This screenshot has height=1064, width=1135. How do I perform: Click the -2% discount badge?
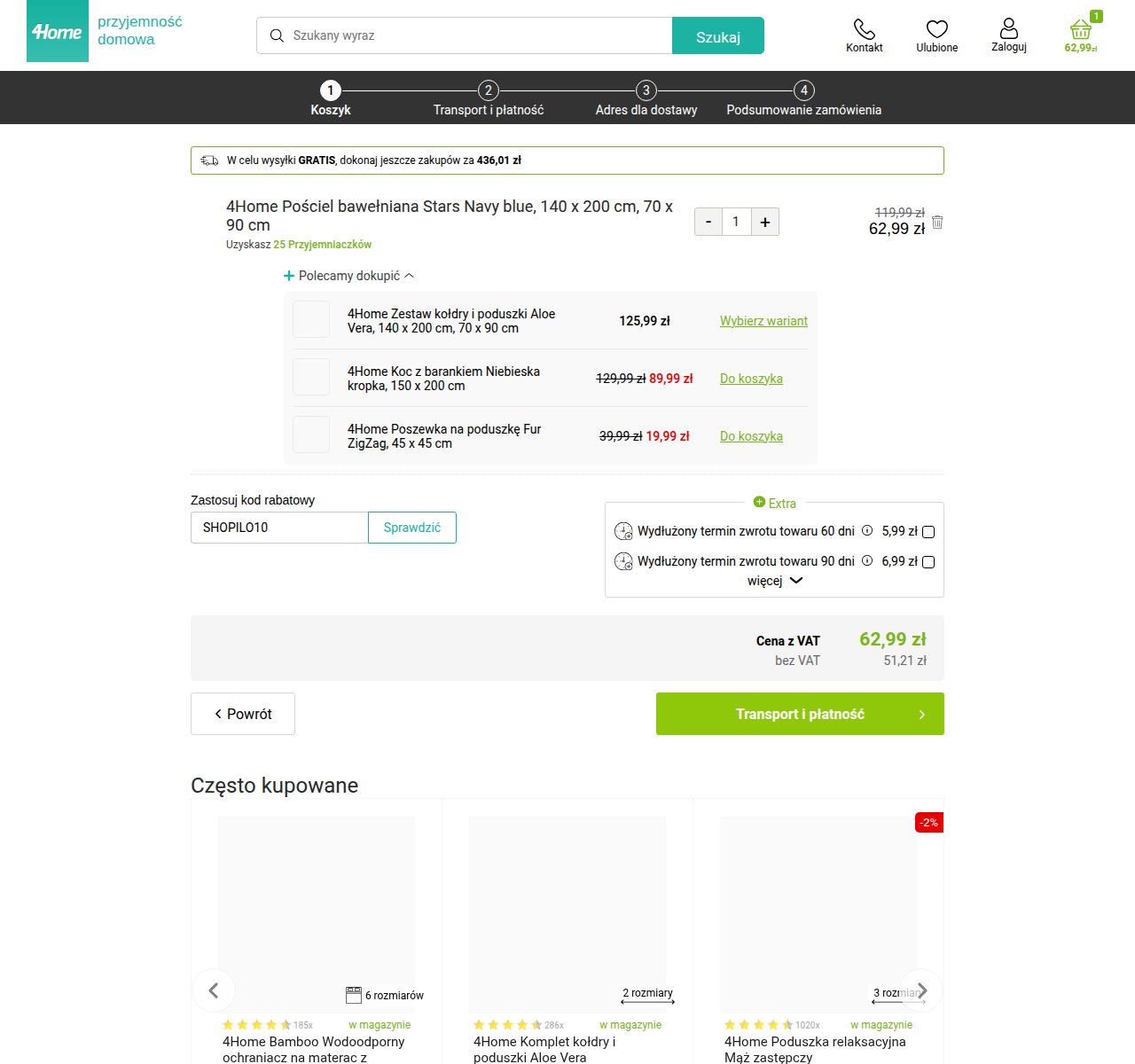(928, 823)
